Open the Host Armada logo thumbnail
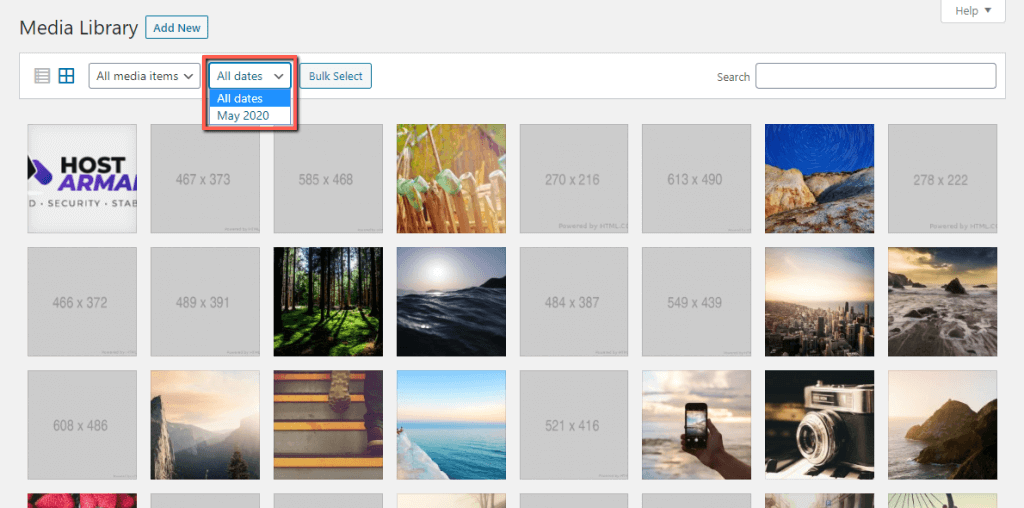This screenshot has width=1024, height=508. click(82, 179)
